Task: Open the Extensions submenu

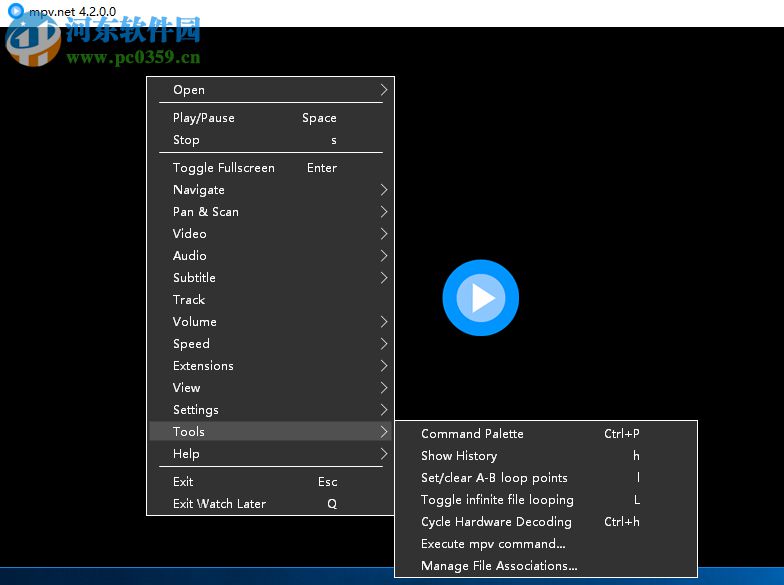Action: tap(270, 366)
